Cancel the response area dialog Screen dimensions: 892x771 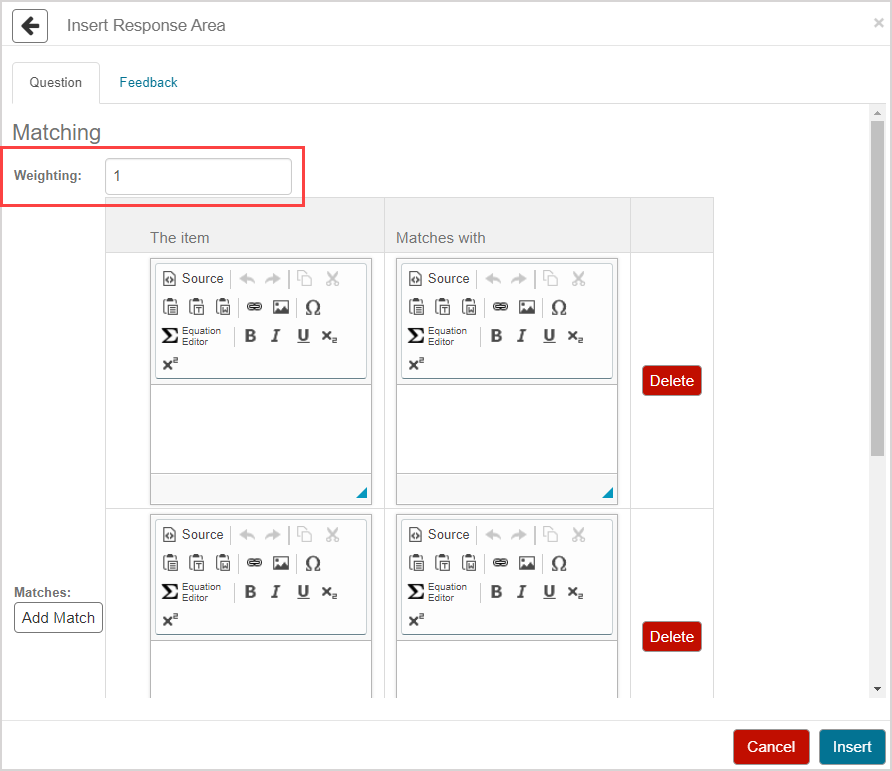(x=771, y=747)
